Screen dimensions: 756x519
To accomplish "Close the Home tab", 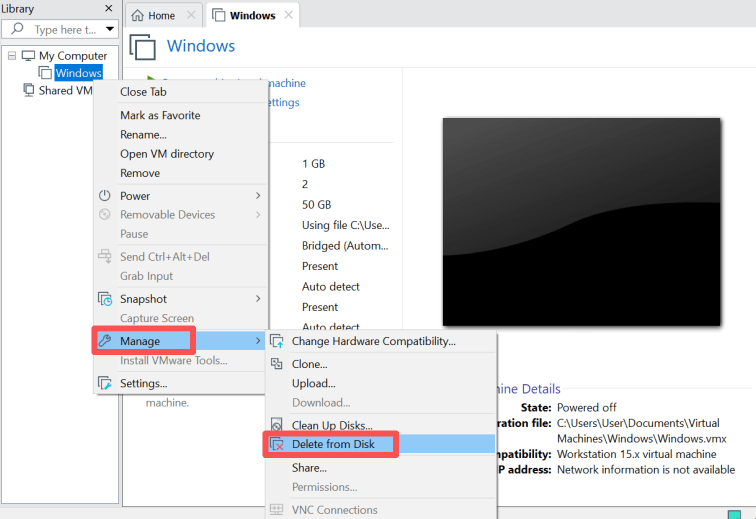I will [191, 15].
